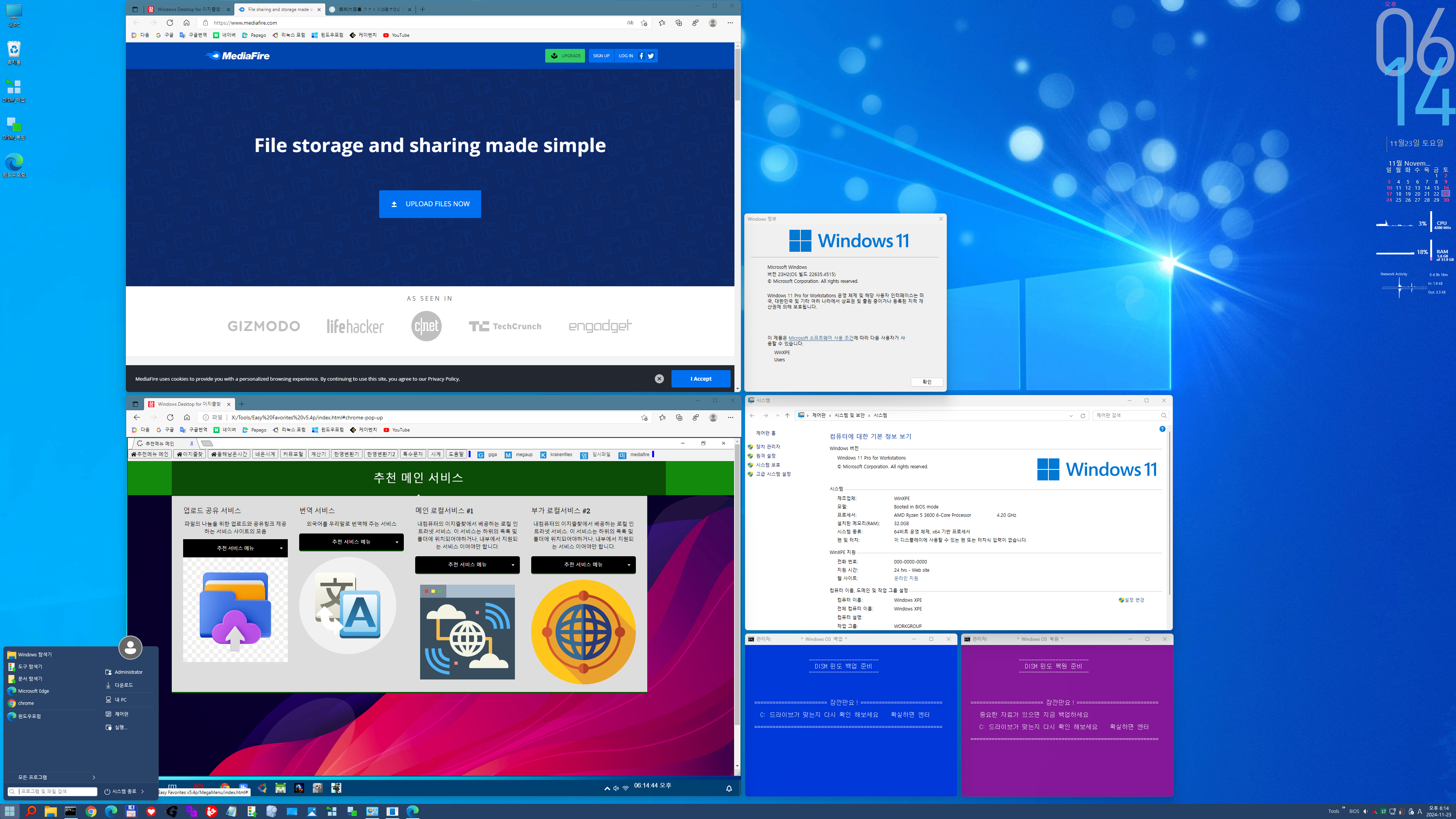This screenshot has width=1456, height=819.
Task: Click the krakenfiles bookmark shortcut
Action: click(x=556, y=455)
